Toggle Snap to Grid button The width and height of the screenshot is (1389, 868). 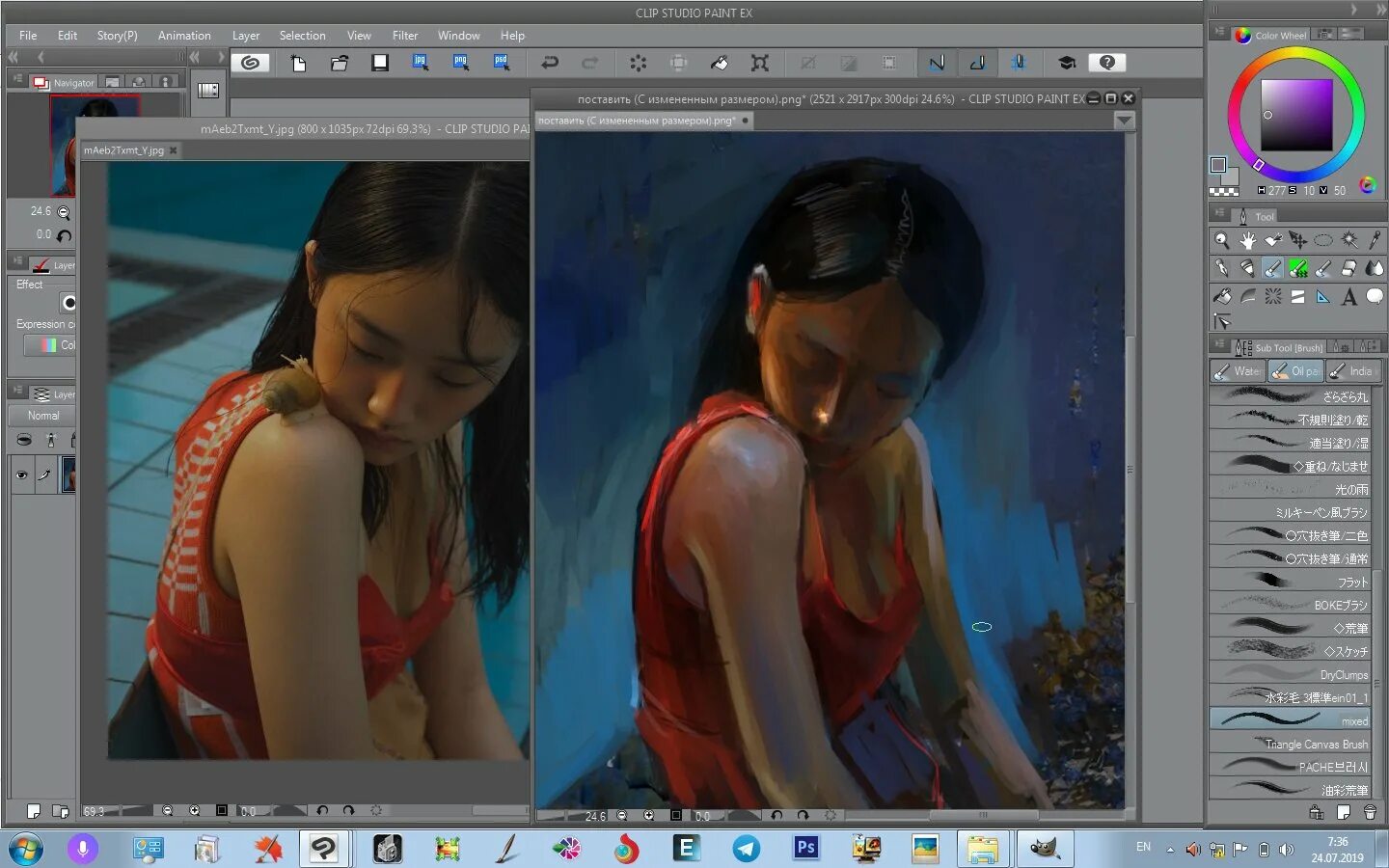point(1019,63)
